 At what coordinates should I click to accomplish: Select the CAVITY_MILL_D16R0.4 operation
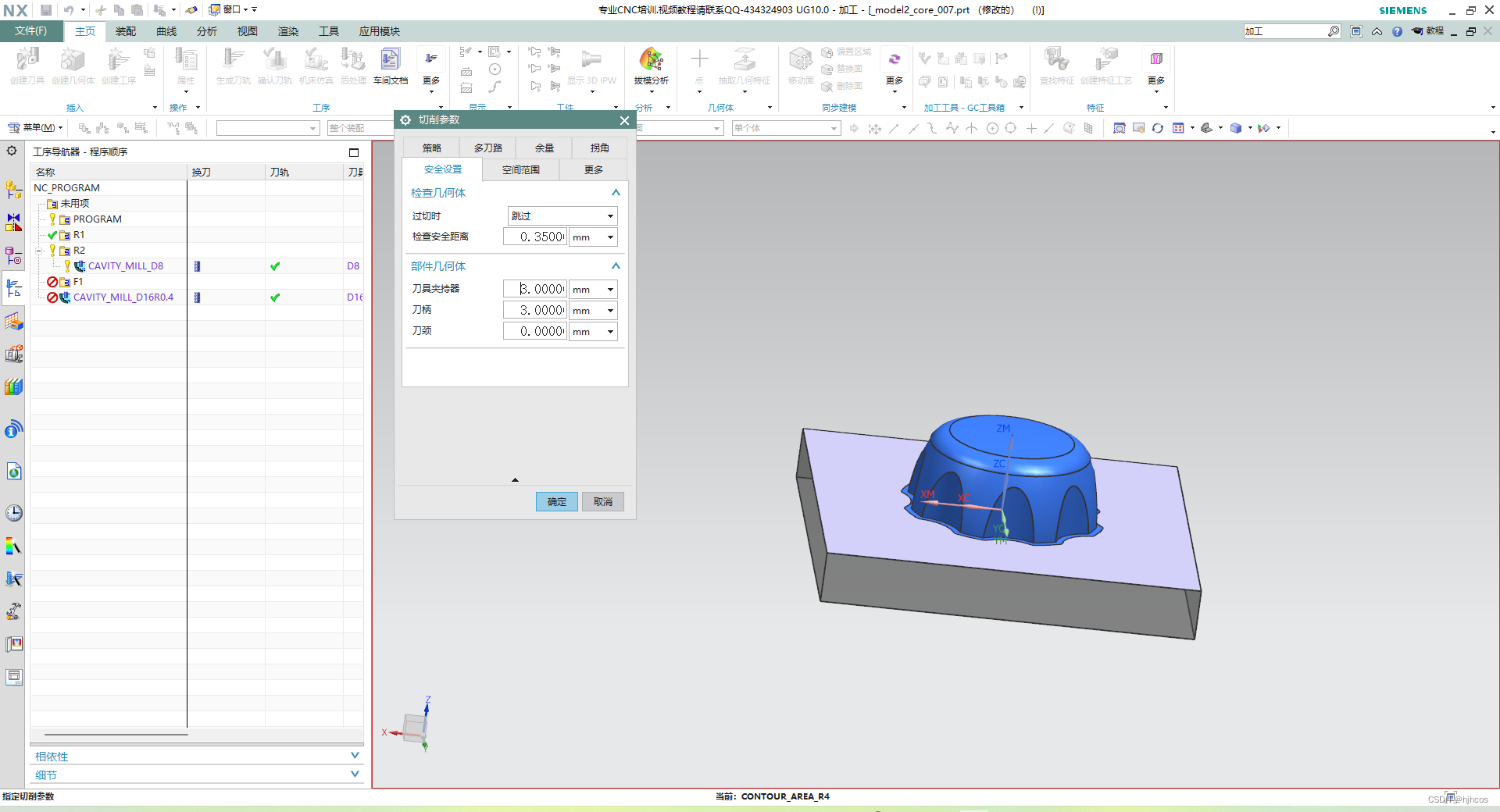click(x=123, y=297)
